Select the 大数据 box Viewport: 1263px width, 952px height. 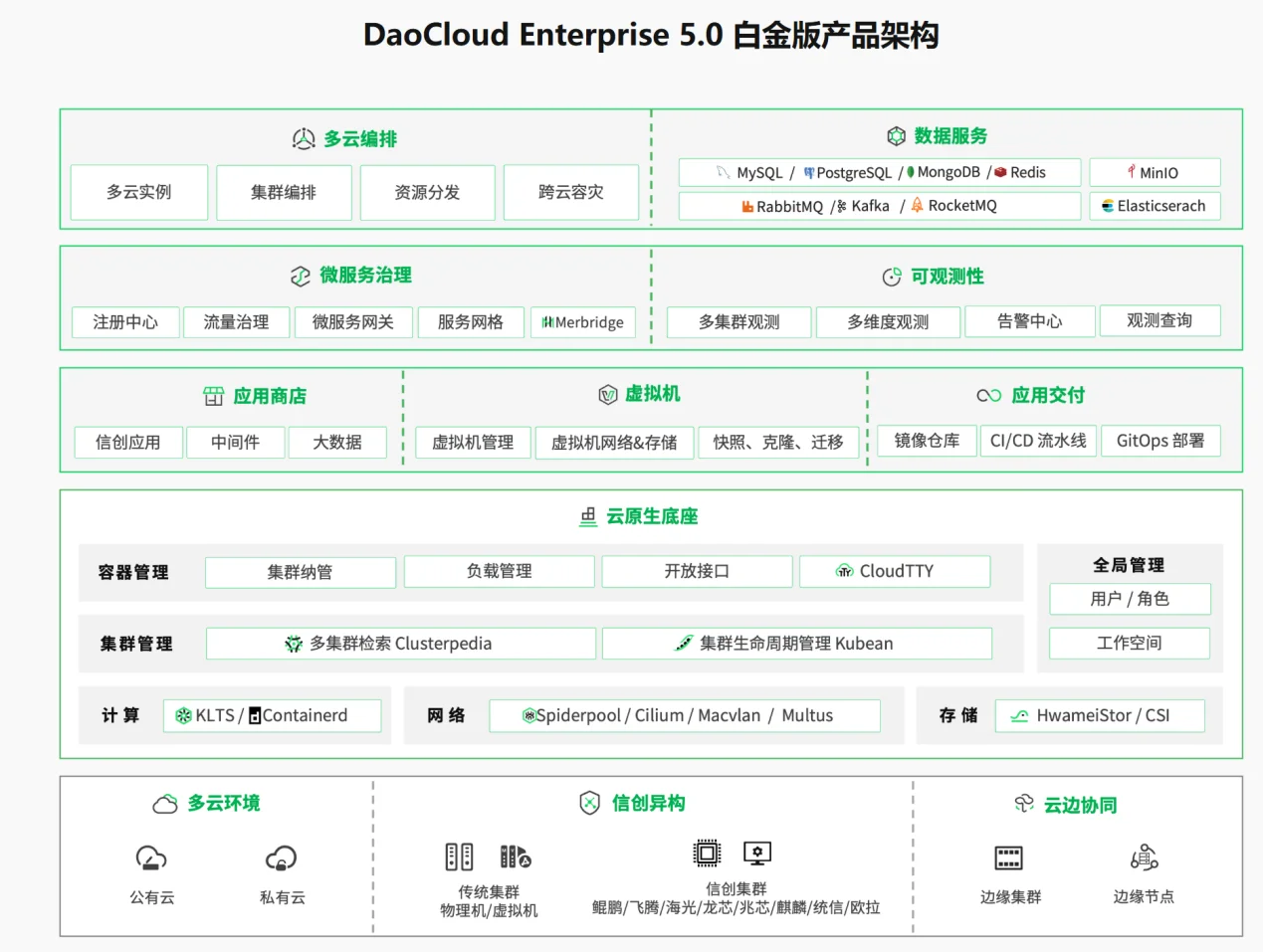(x=337, y=442)
